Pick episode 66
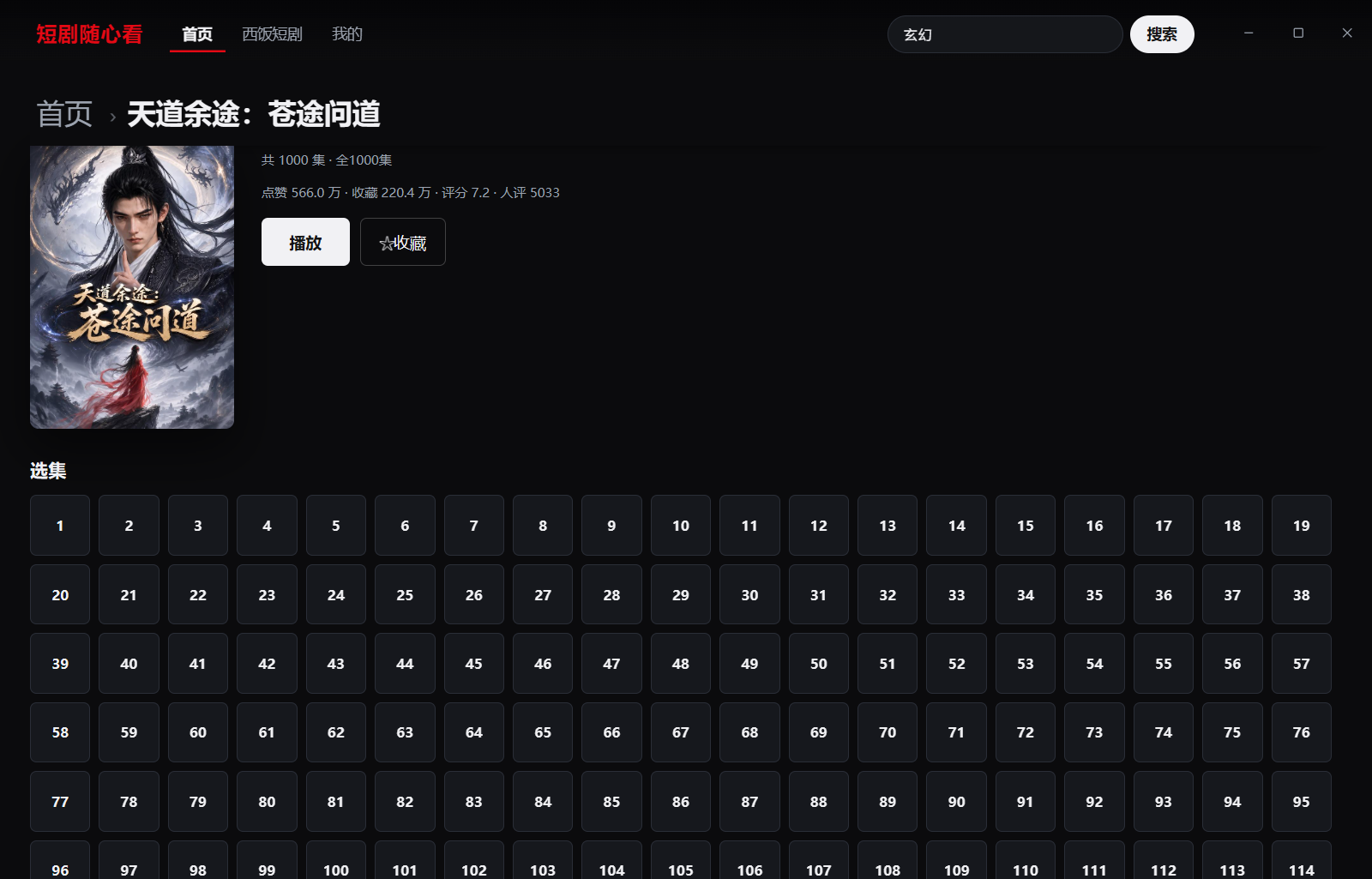 coord(611,732)
